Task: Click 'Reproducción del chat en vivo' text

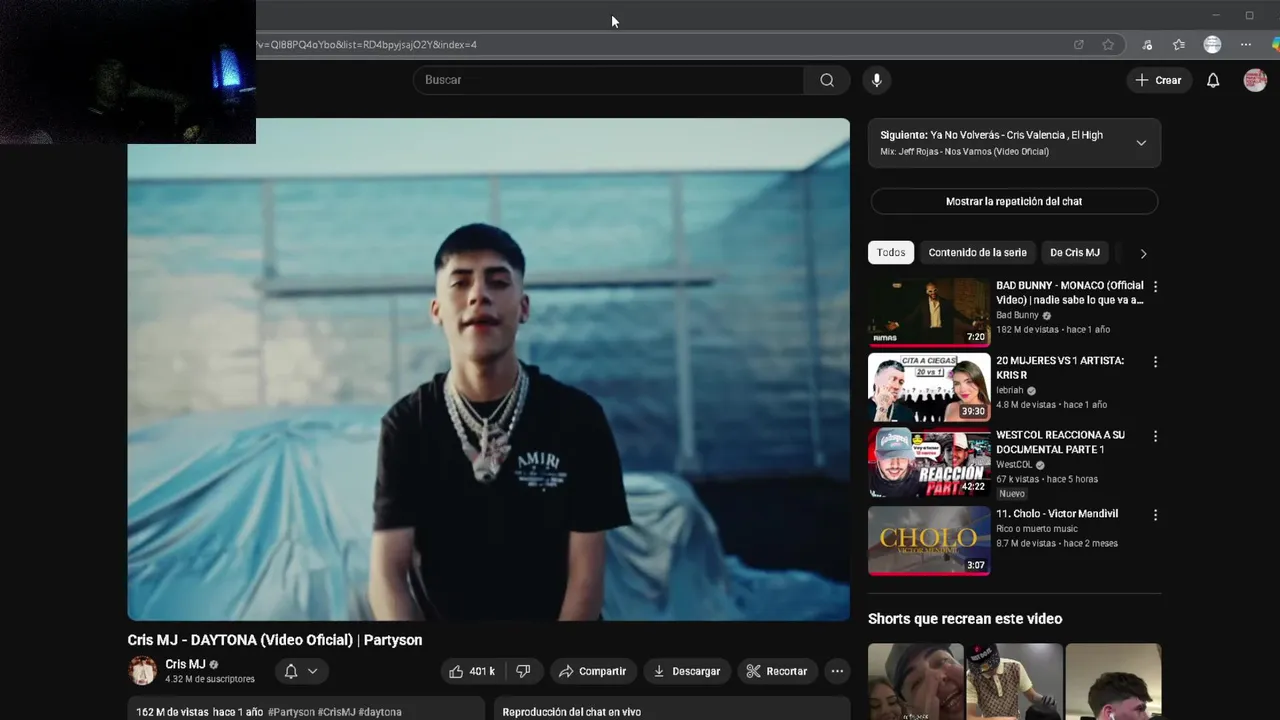Action: 571,712
